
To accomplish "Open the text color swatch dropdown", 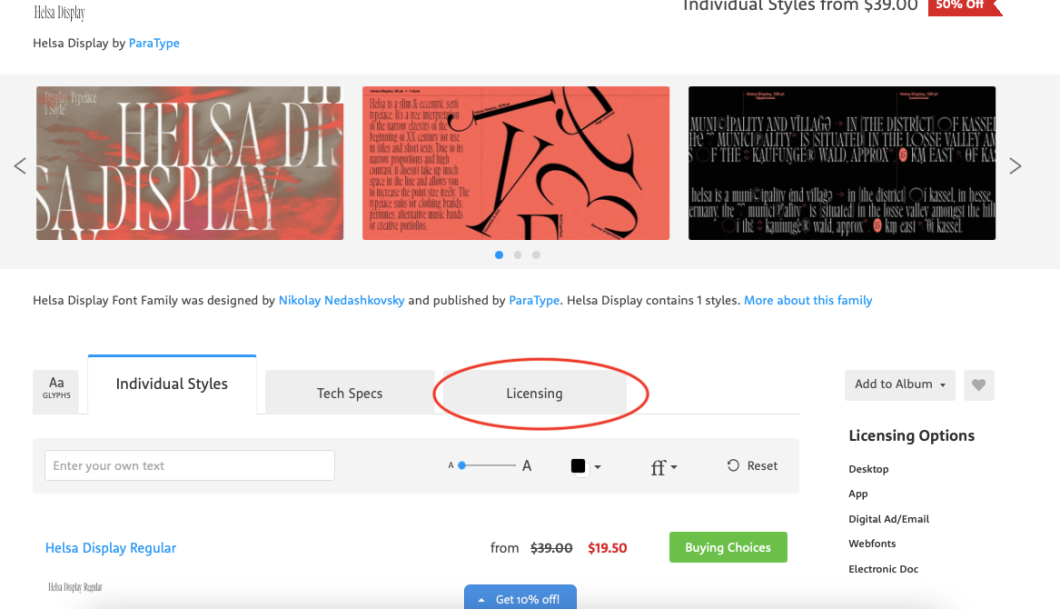I will pos(585,466).
